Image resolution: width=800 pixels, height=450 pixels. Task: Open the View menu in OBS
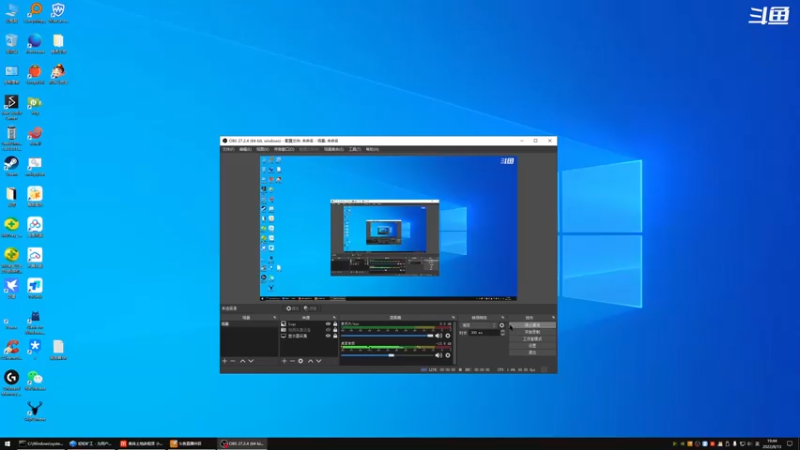[263, 149]
